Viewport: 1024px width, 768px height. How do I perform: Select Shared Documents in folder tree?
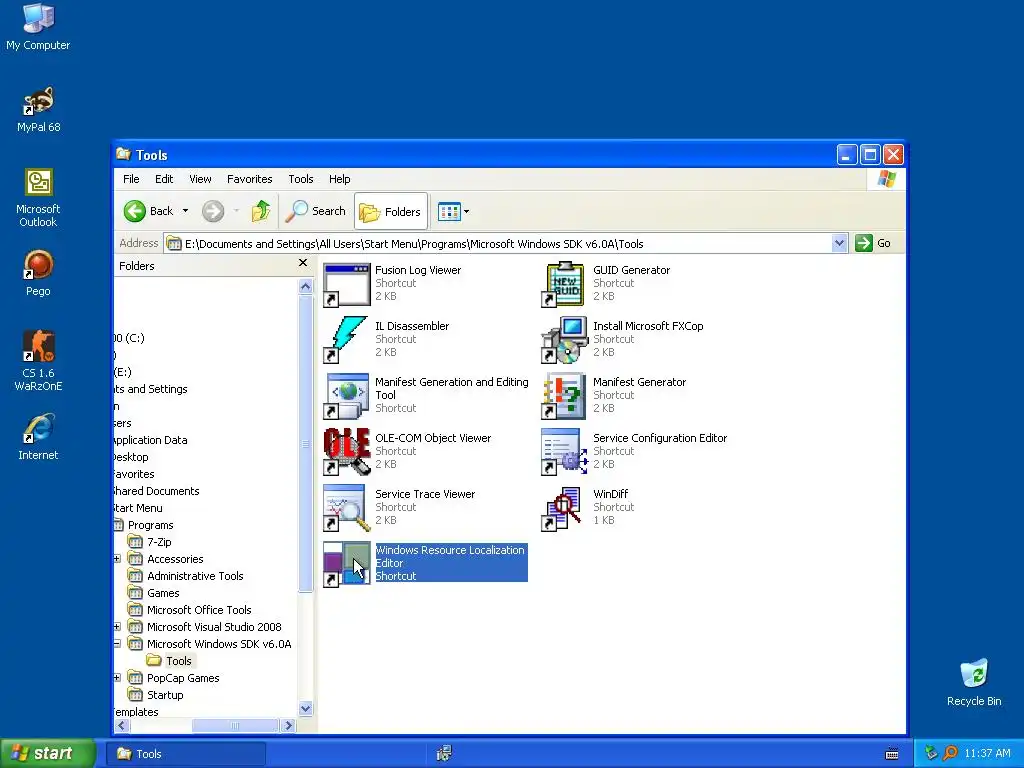coord(156,491)
